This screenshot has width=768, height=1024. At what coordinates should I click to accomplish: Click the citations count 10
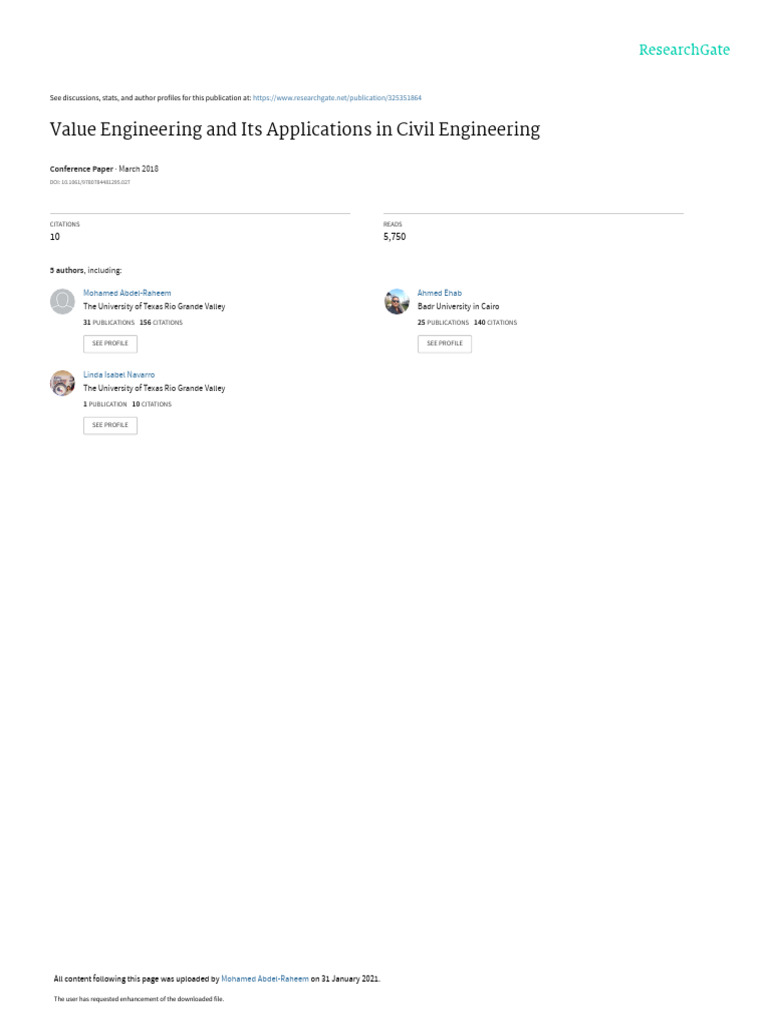[55, 236]
